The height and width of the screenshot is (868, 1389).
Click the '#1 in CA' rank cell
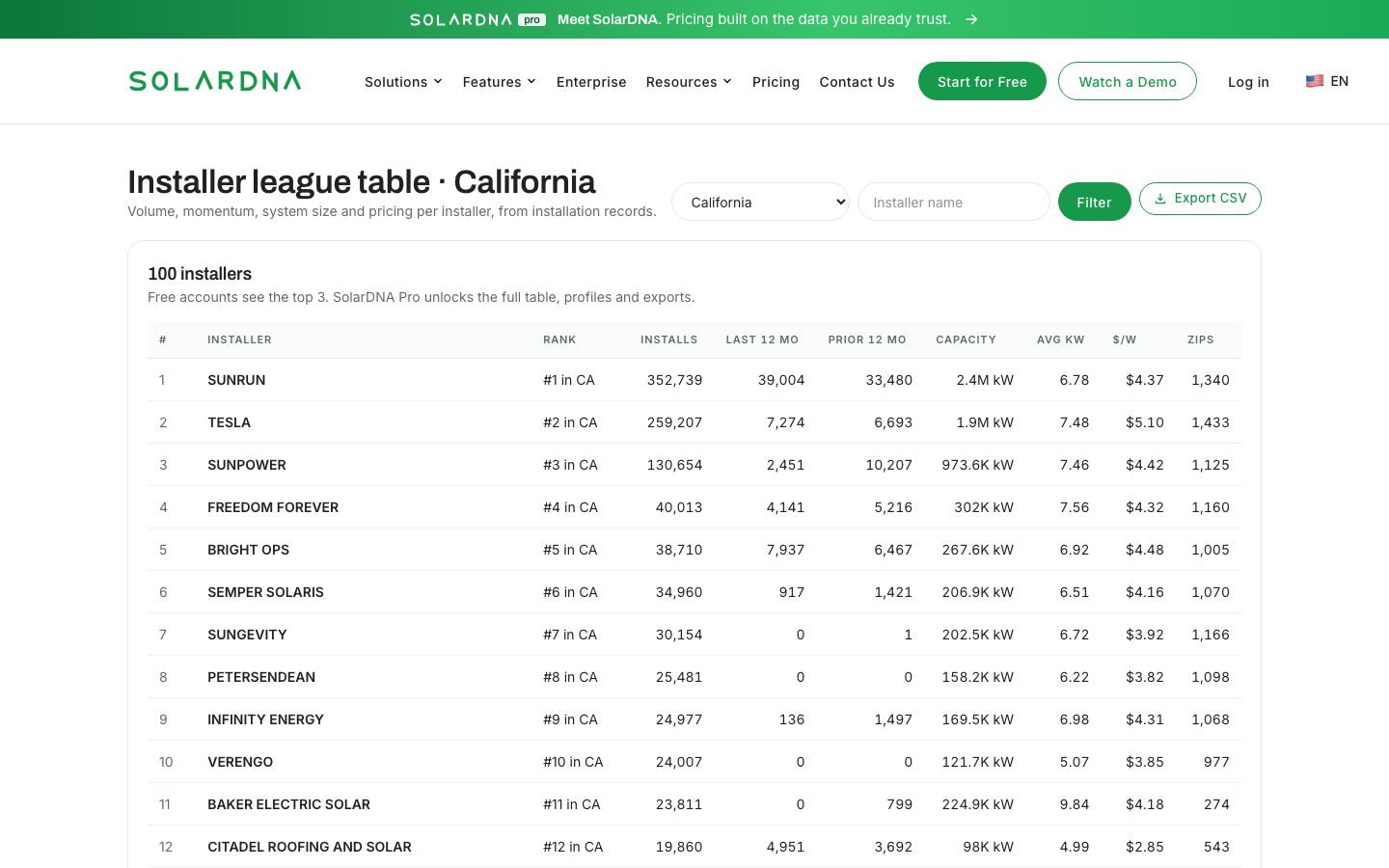click(569, 380)
